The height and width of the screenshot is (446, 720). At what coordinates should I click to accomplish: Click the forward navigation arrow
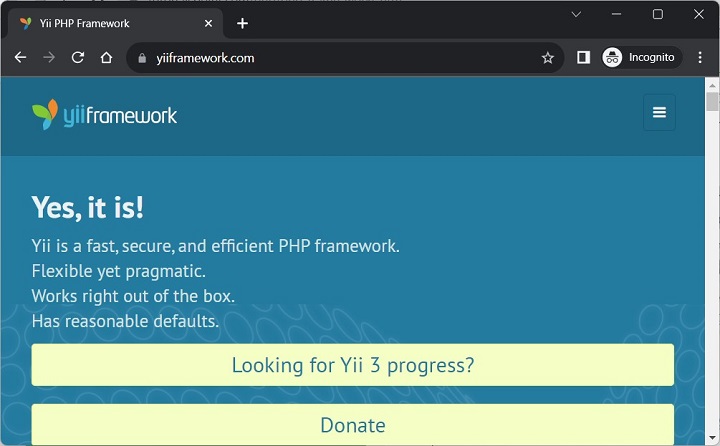49,58
